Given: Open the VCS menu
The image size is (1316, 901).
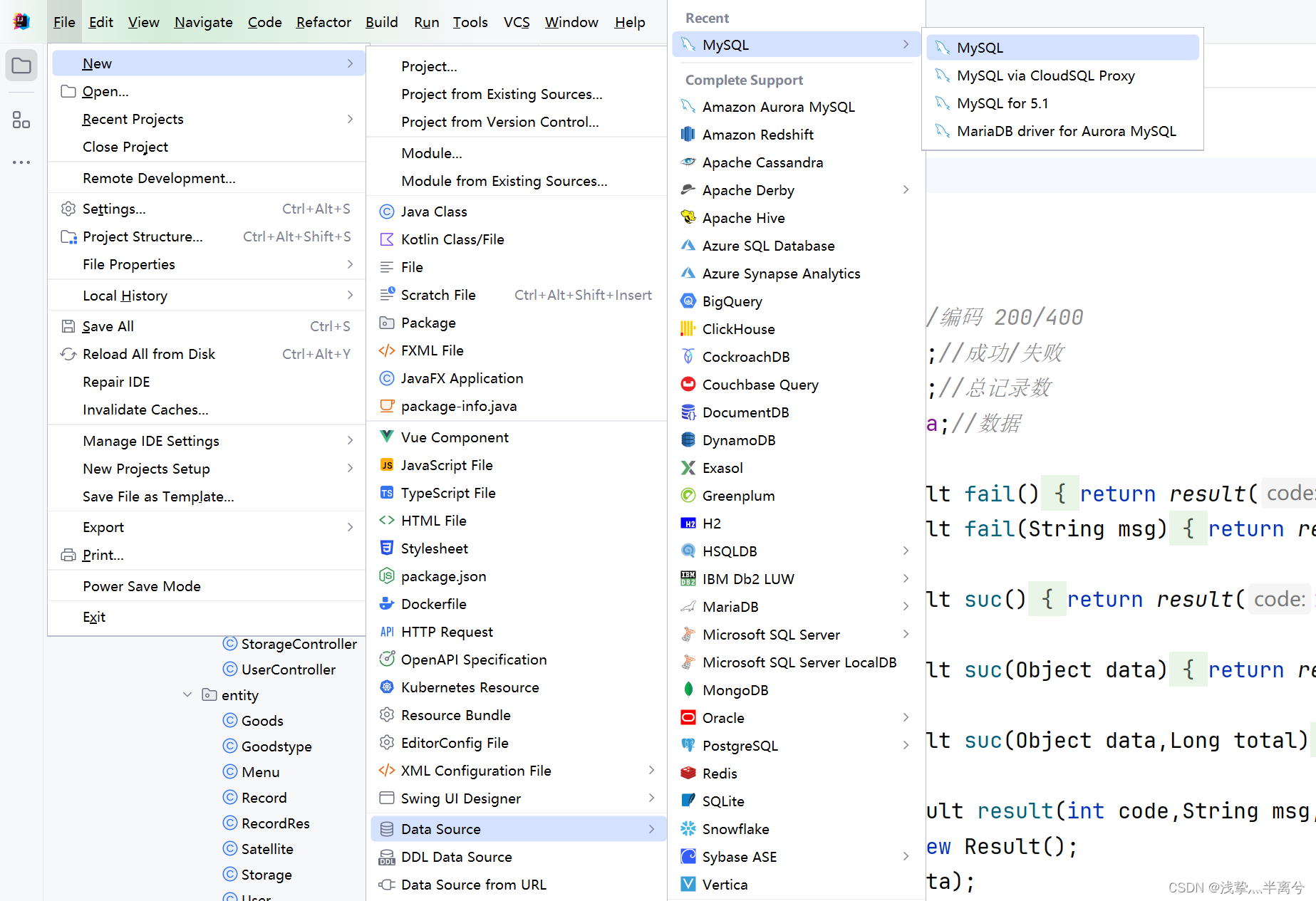Looking at the screenshot, I should point(517,22).
